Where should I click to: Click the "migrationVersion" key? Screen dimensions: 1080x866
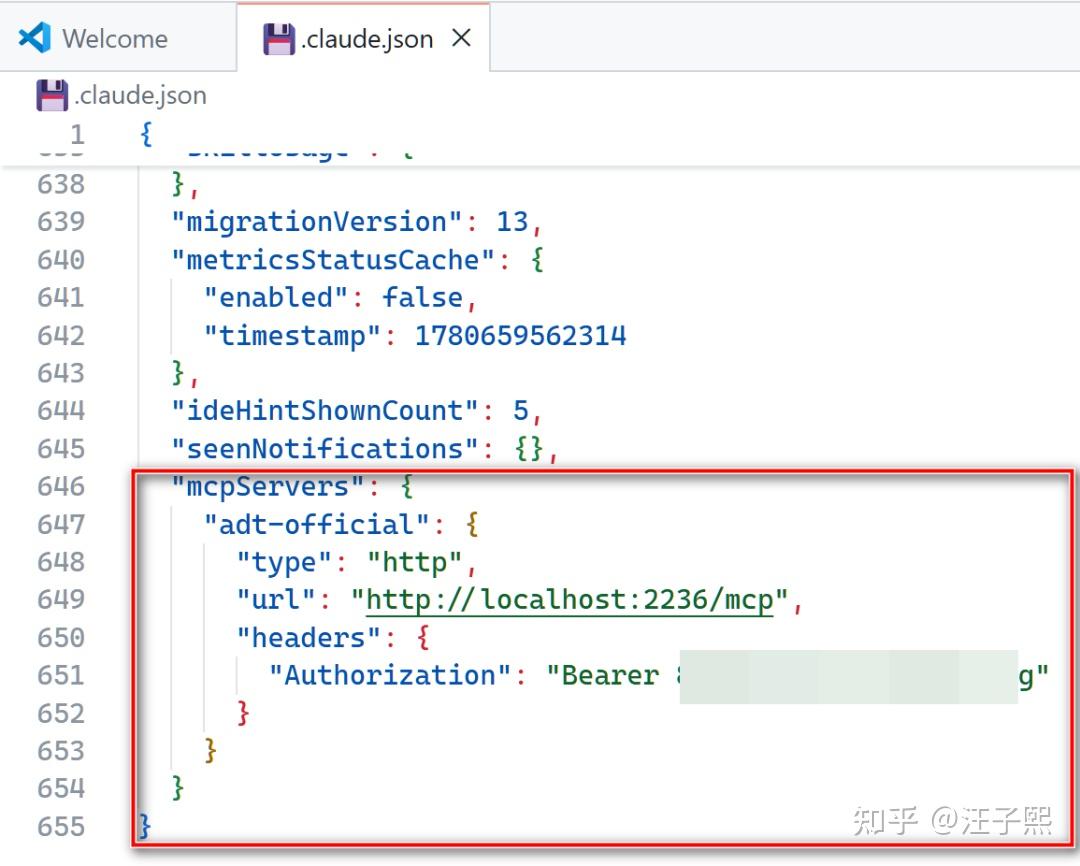(317, 222)
